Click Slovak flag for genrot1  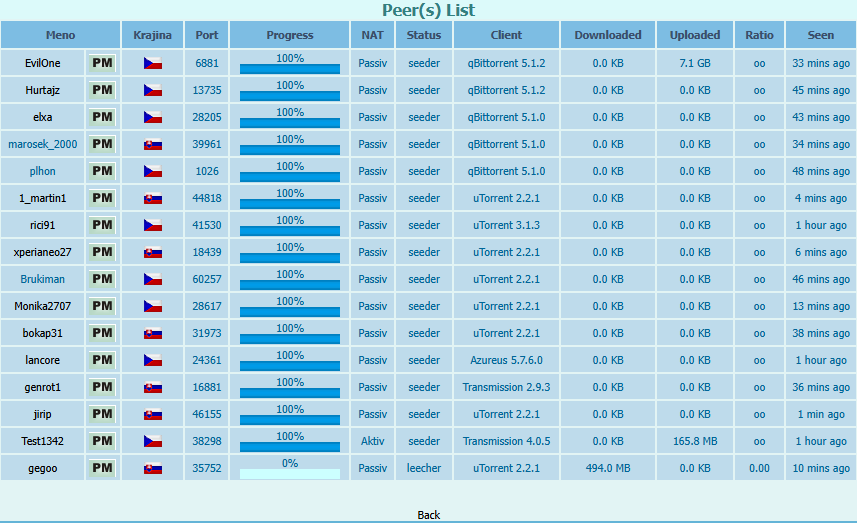(152, 387)
